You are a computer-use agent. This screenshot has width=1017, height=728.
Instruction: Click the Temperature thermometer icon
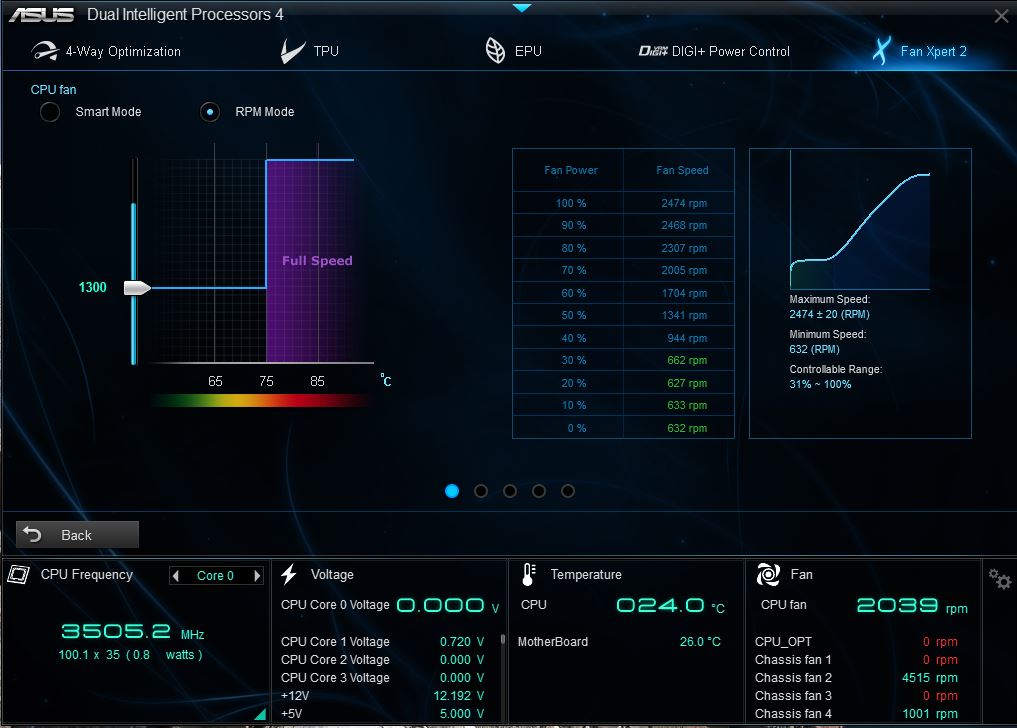[x=529, y=574]
